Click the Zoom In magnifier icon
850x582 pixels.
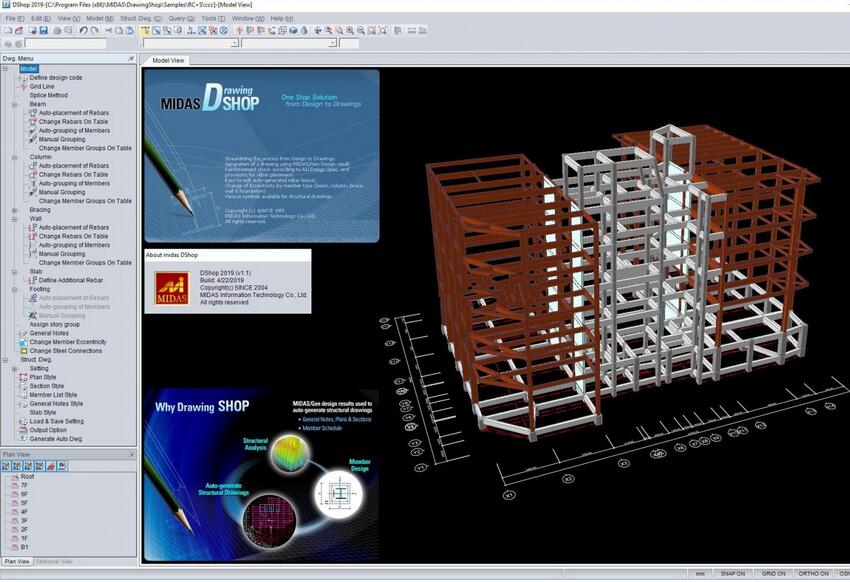350,31
